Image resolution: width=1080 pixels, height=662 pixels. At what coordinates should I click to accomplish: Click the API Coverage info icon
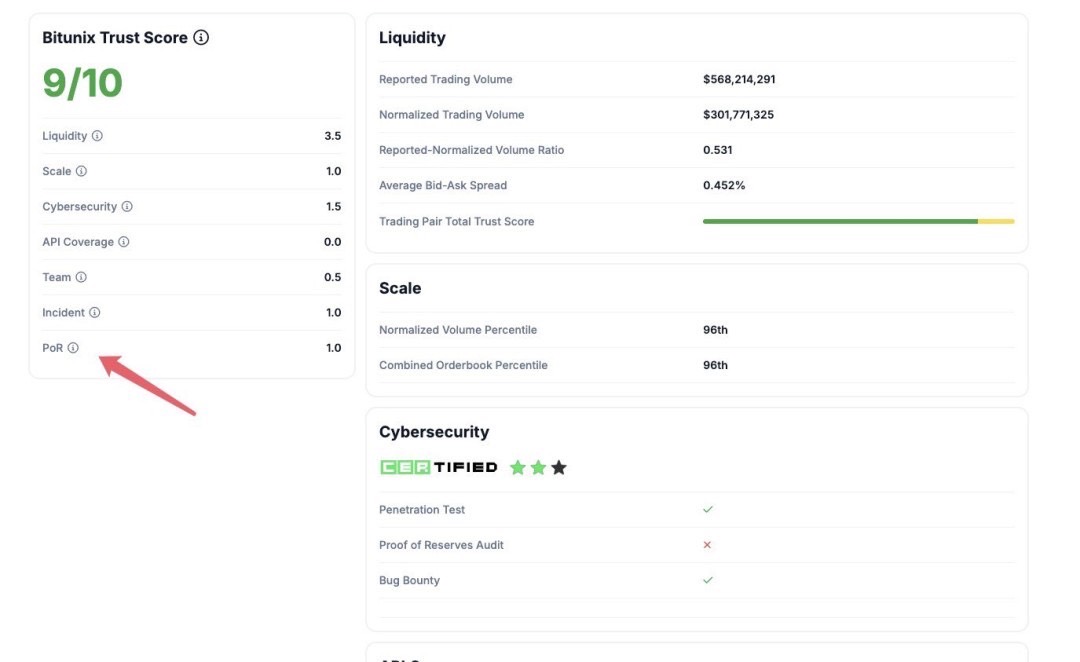pyautogui.click(x=123, y=242)
